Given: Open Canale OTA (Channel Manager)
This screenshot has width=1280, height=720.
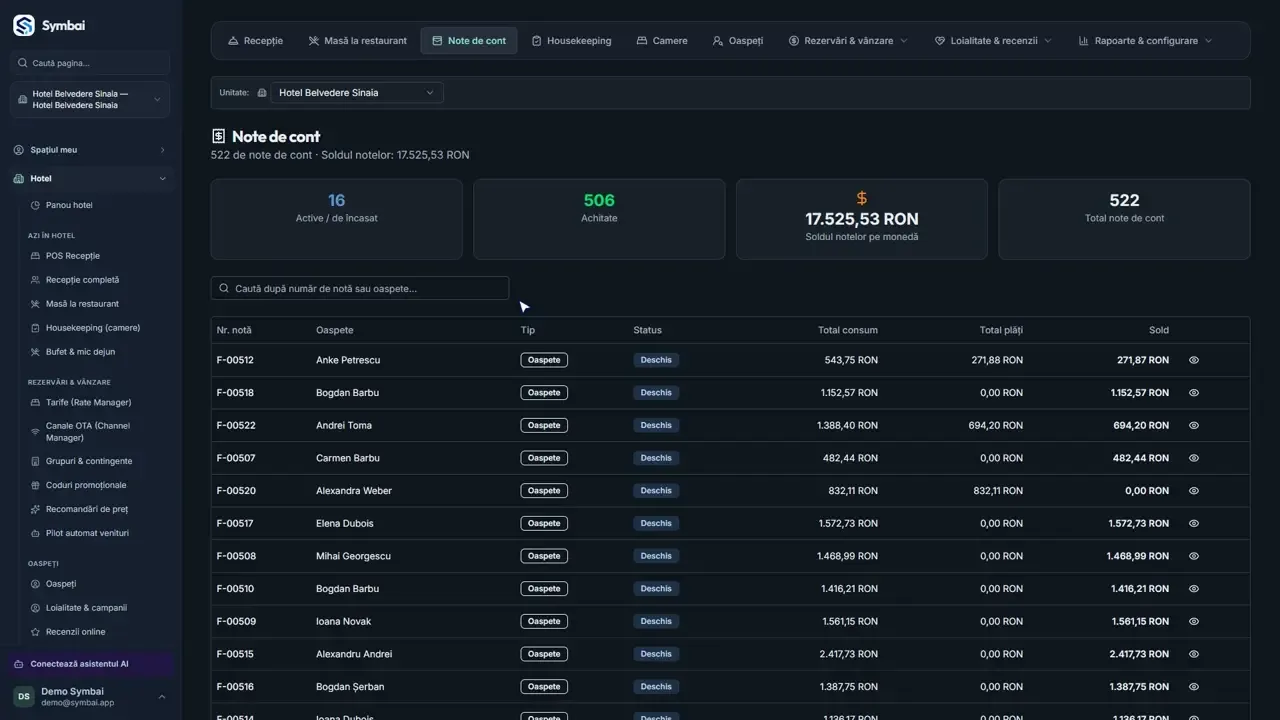Looking at the screenshot, I should pos(88,432).
